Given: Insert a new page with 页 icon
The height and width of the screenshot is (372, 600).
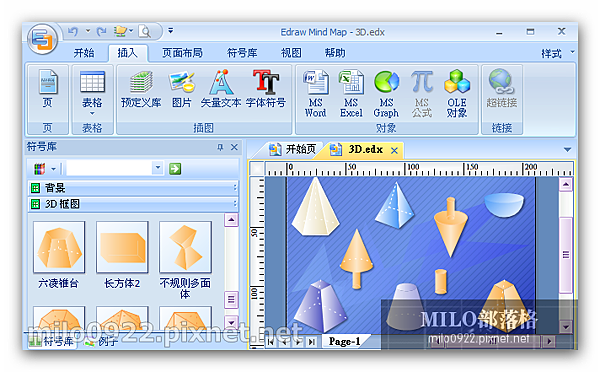Looking at the screenshot, I should pos(47,90).
